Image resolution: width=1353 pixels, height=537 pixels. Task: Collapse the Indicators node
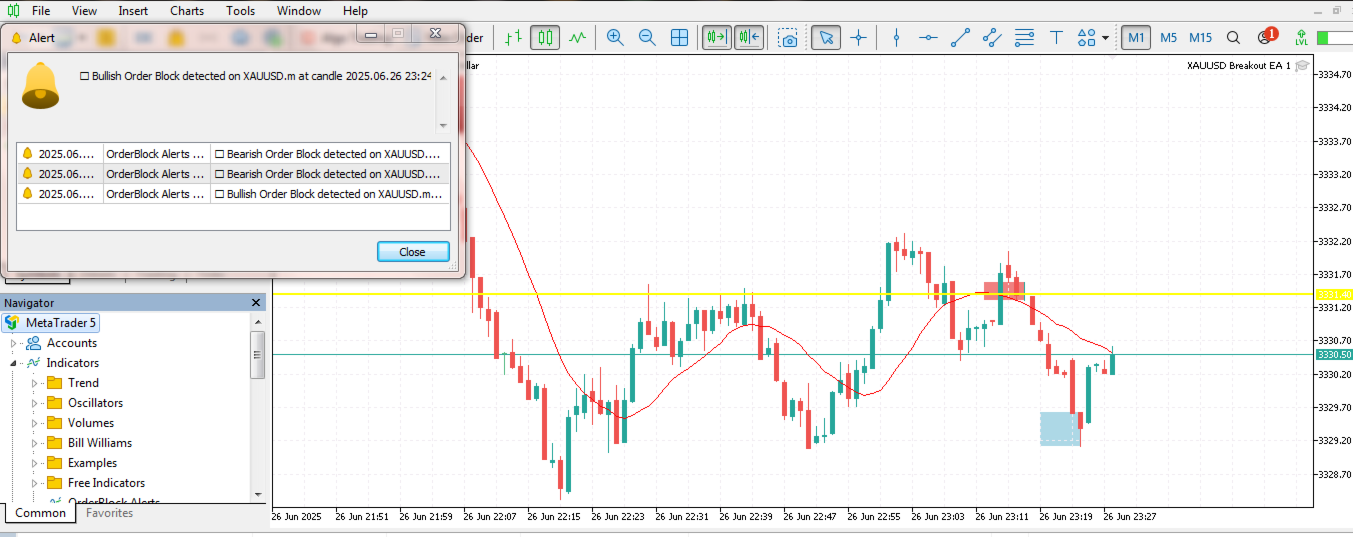[x=14, y=363]
